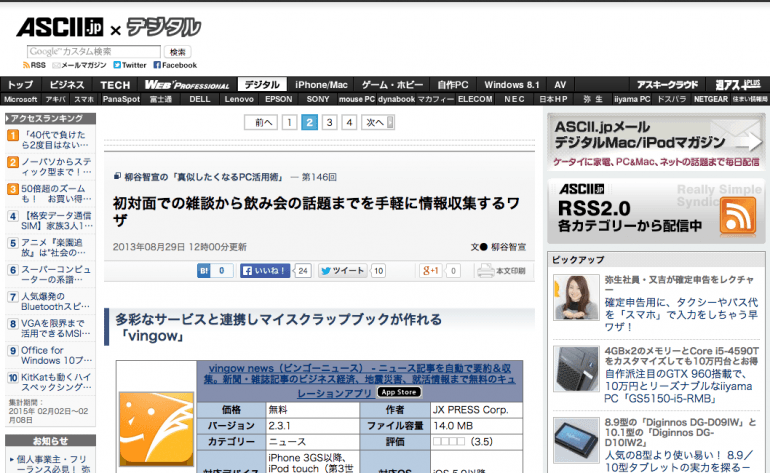Open the vingow news app title link
Image resolution: width=770 pixels, height=473 pixels.
pos(359,381)
